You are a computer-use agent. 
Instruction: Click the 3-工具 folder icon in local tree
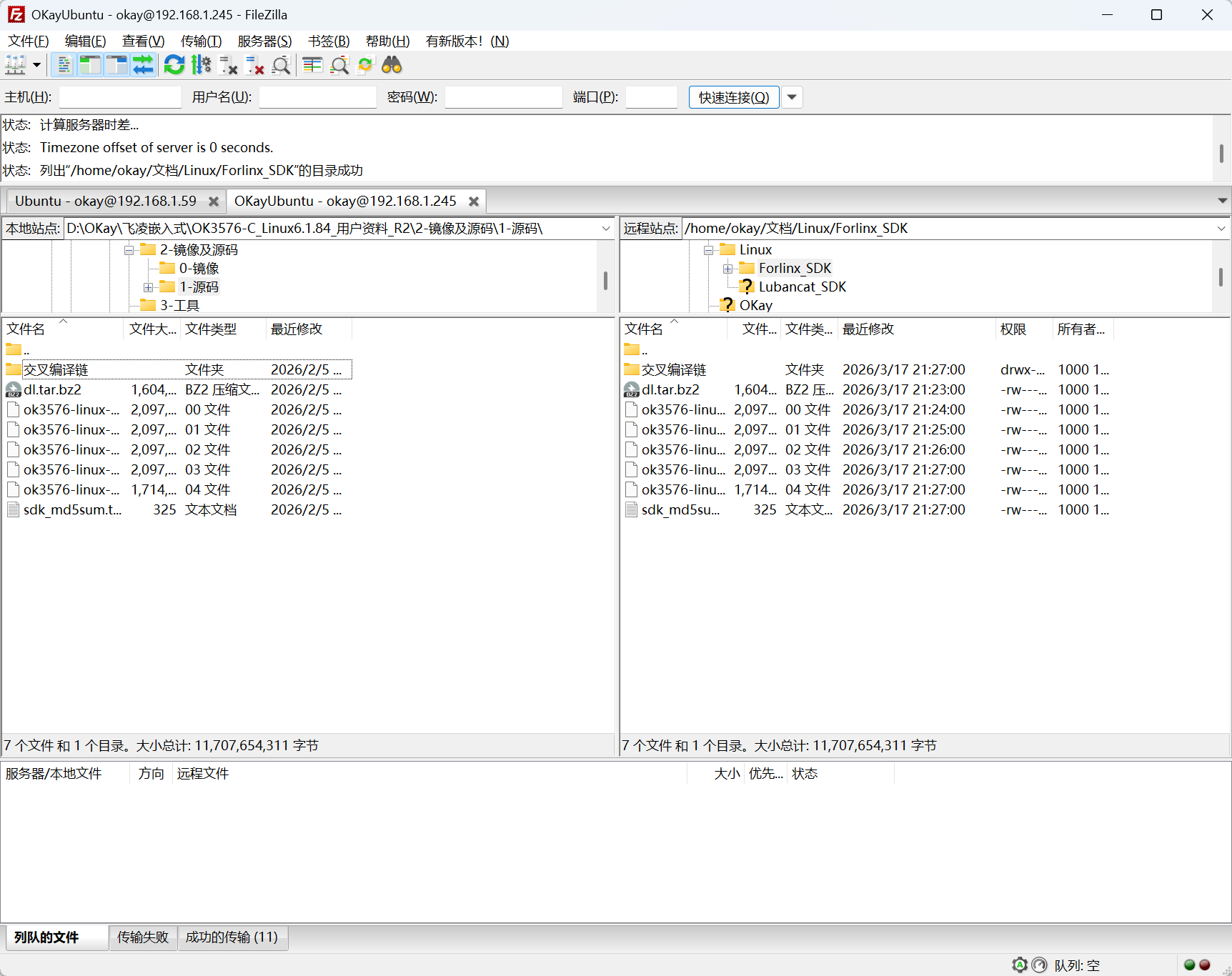tap(148, 306)
